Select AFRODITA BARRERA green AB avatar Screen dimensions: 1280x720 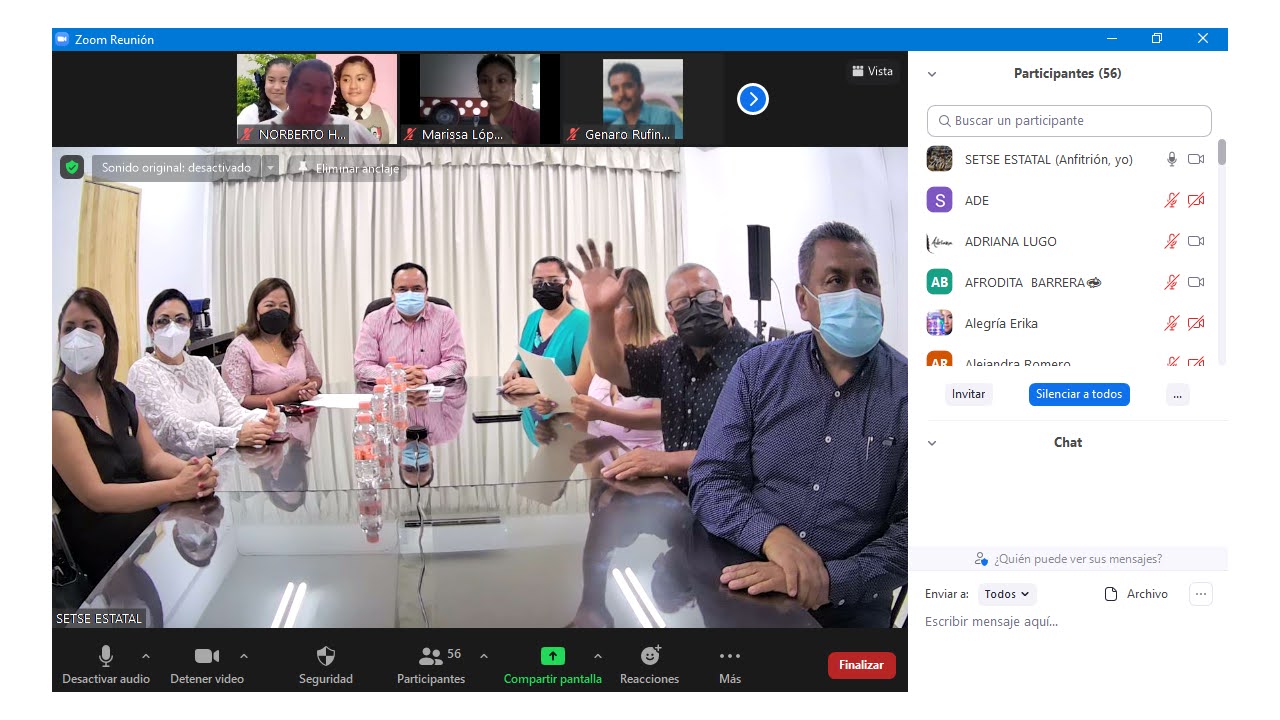939,282
